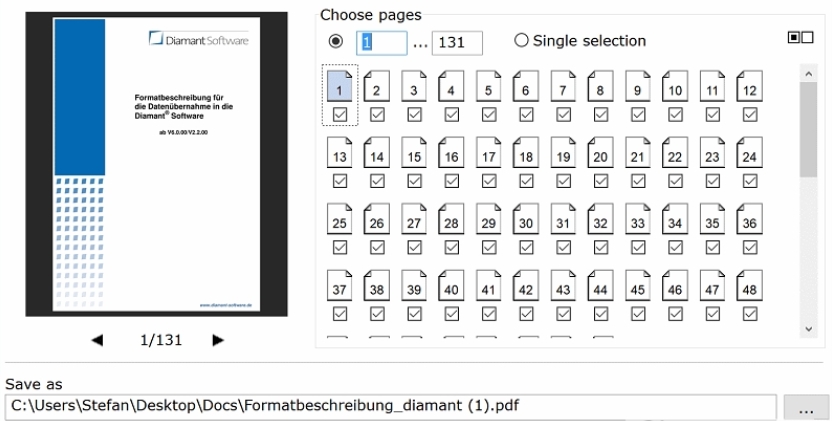The height and width of the screenshot is (421, 832).
Task: Click the page 48 icon
Action: [x=750, y=285]
